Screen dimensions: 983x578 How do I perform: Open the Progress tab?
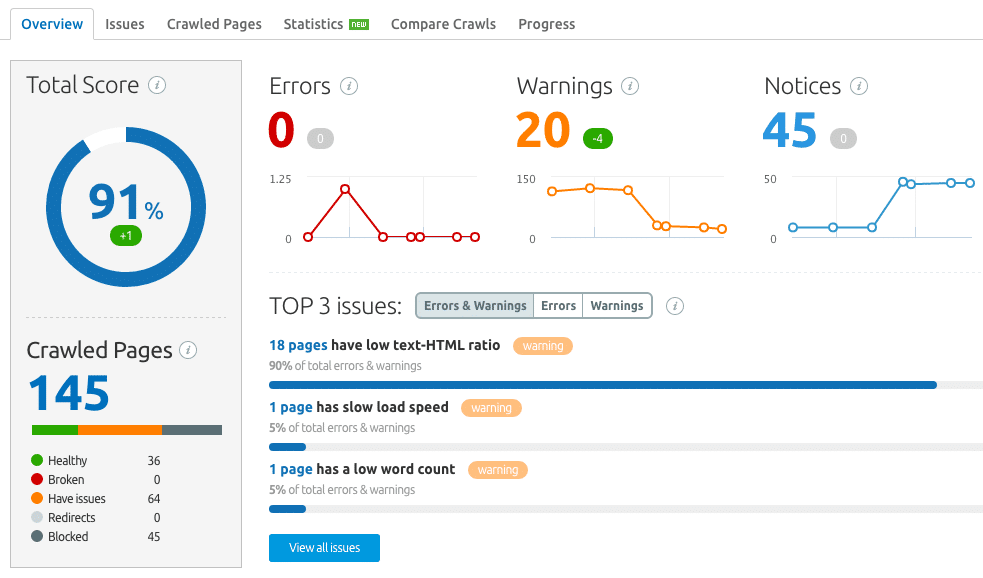[547, 24]
